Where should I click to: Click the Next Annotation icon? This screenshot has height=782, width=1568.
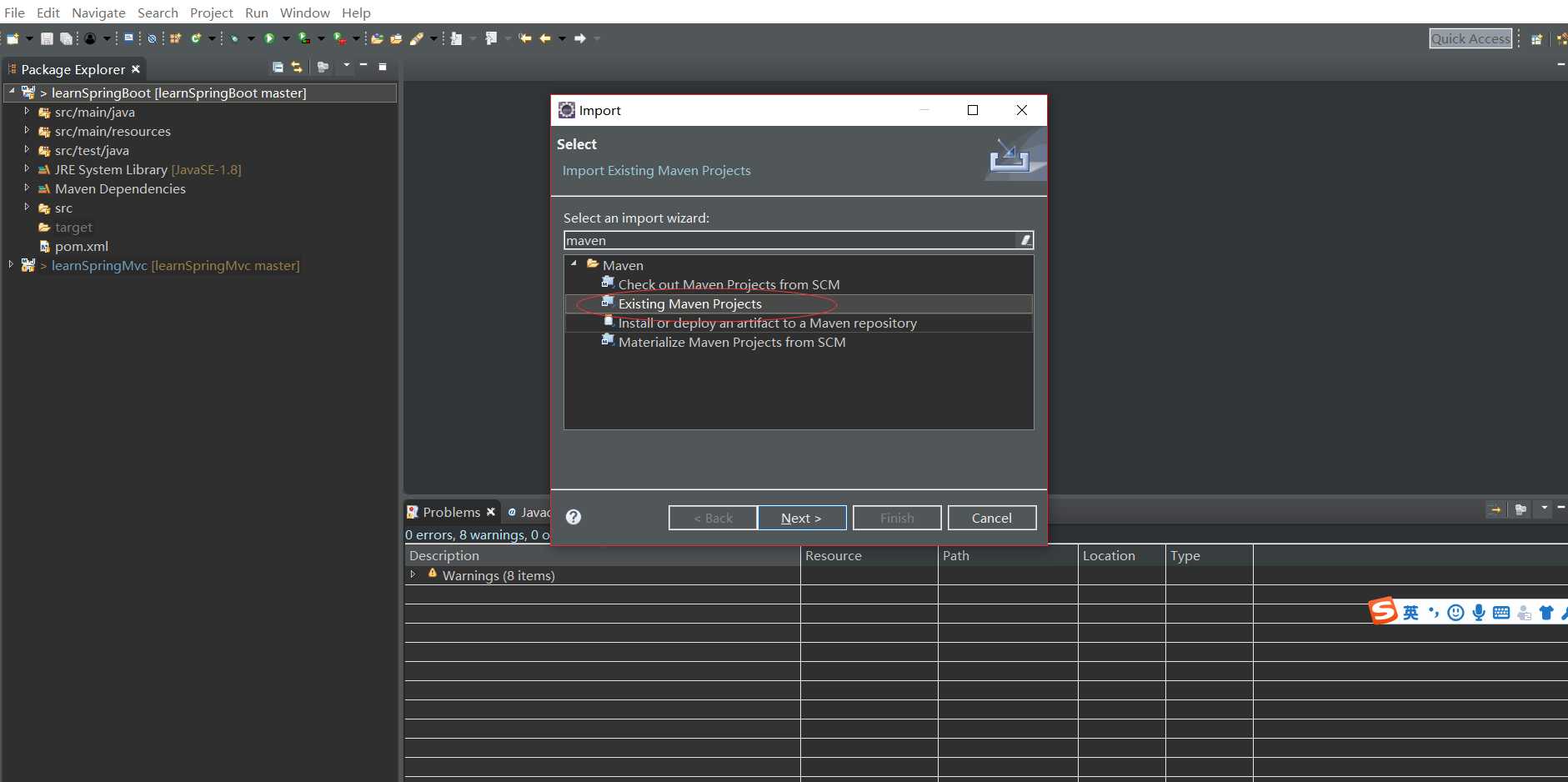[x=456, y=38]
